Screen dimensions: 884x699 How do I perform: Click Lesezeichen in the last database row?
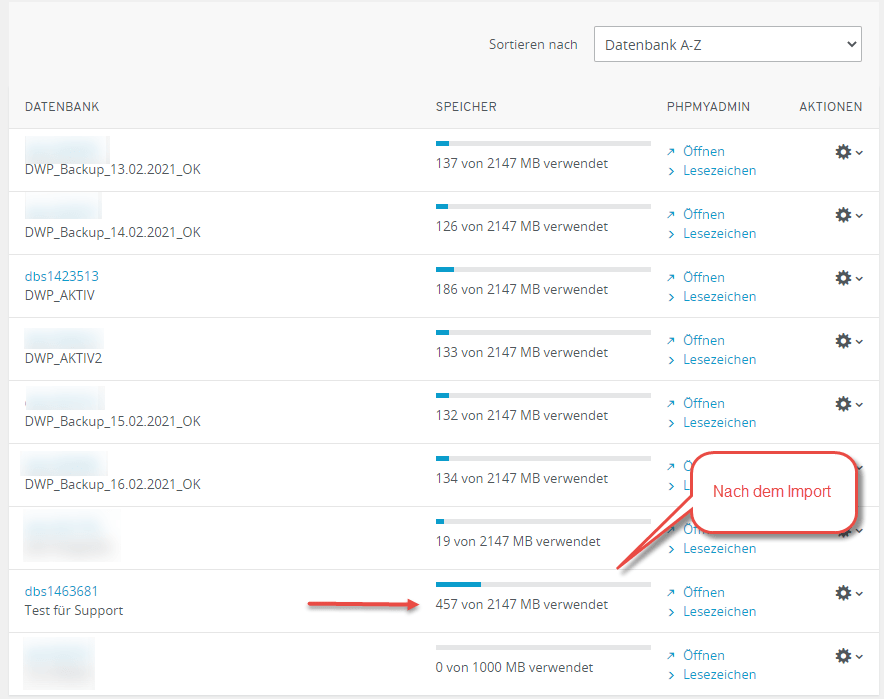click(x=719, y=674)
